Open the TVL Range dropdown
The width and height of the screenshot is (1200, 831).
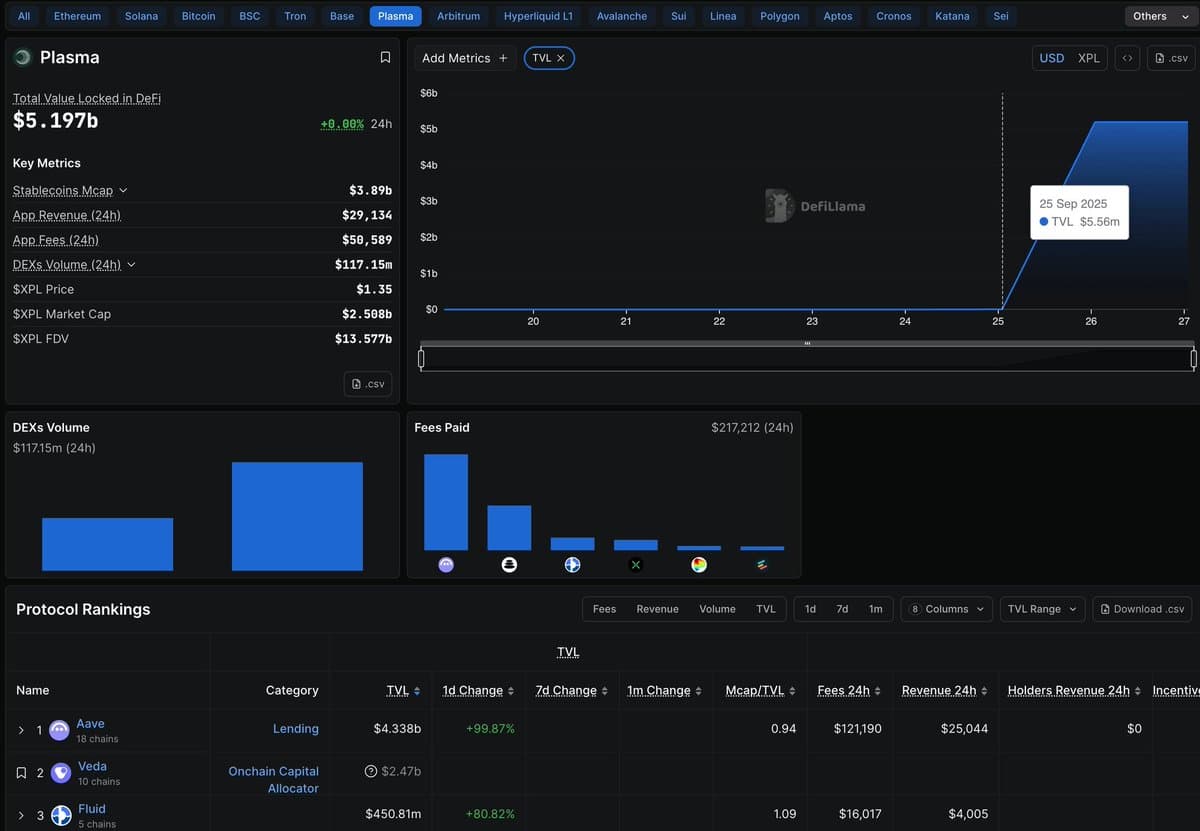(x=1041, y=608)
